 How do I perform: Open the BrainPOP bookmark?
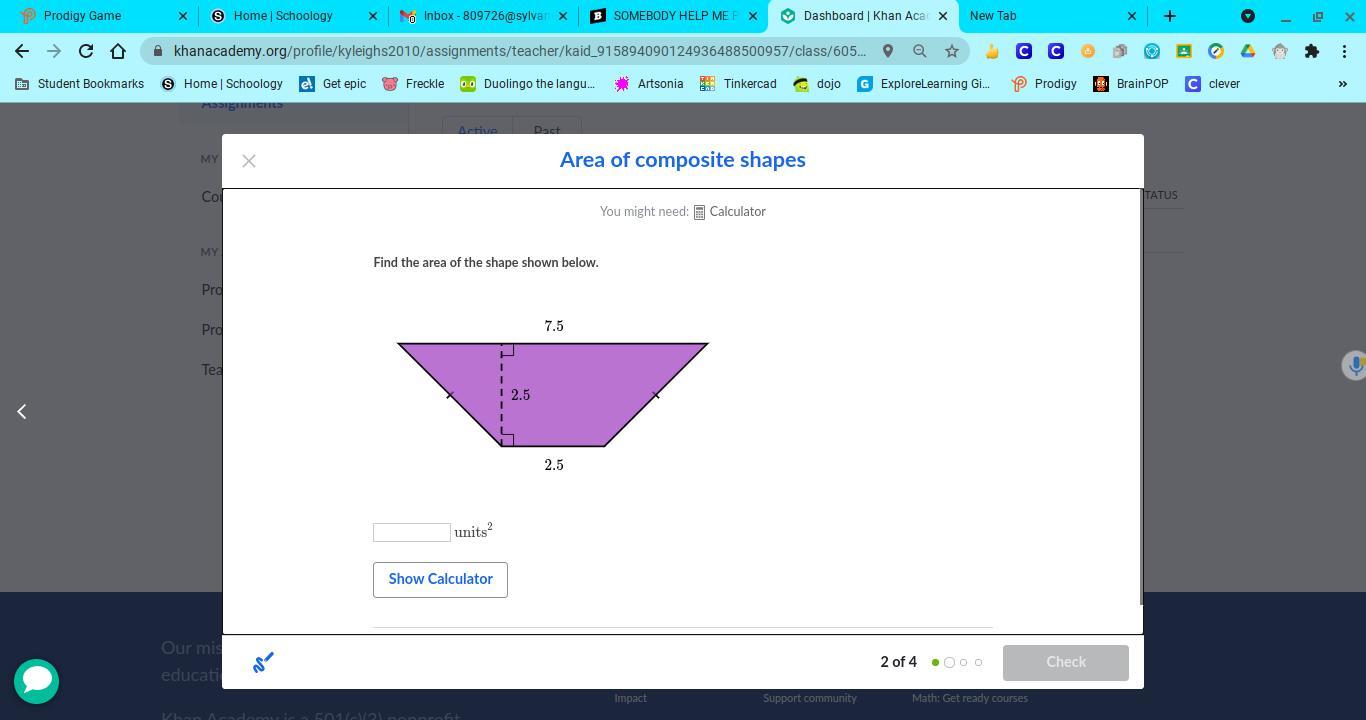[x=1131, y=84]
